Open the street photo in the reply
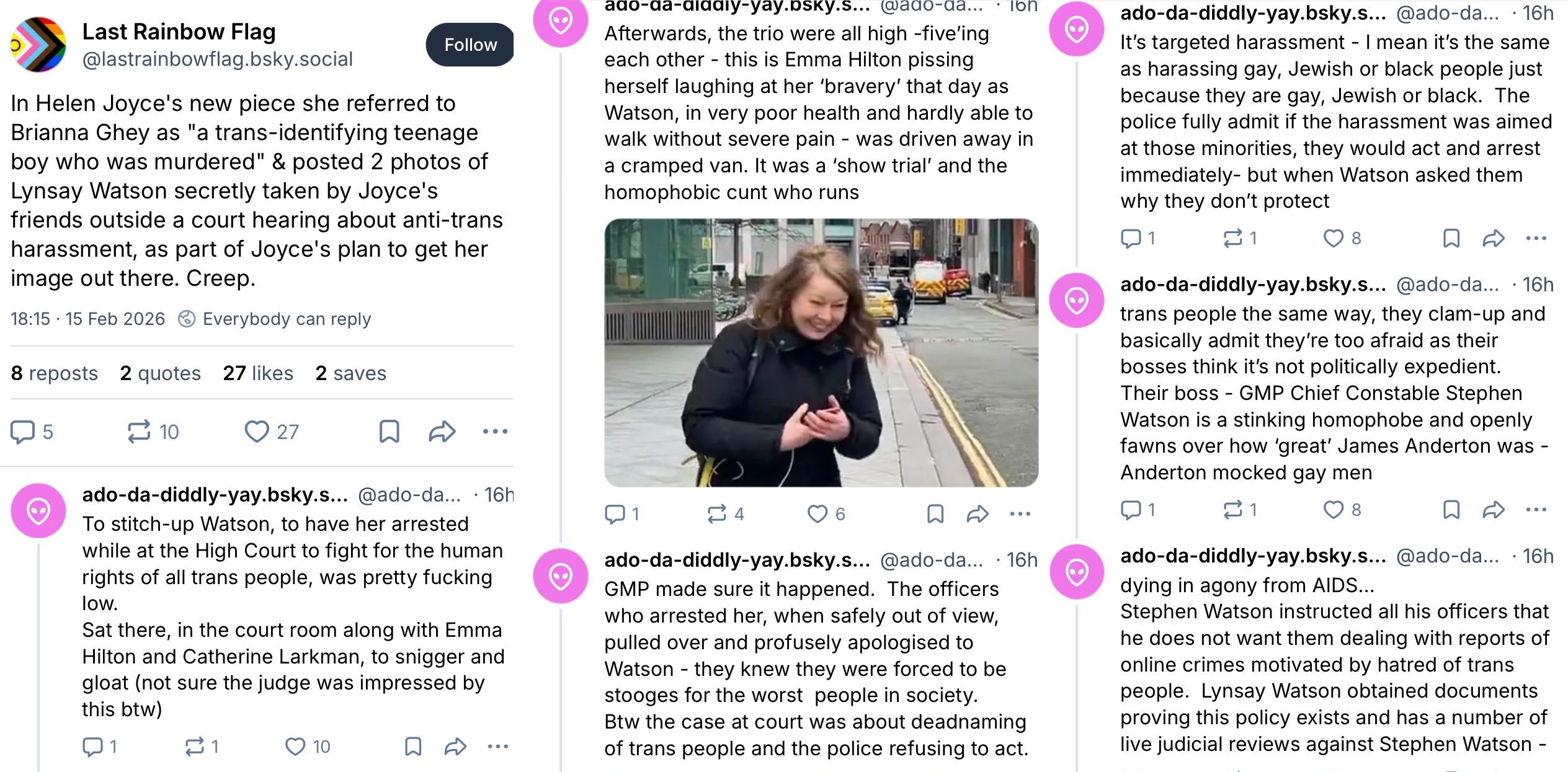Image resolution: width=1568 pixels, height=772 pixels. coord(821,352)
